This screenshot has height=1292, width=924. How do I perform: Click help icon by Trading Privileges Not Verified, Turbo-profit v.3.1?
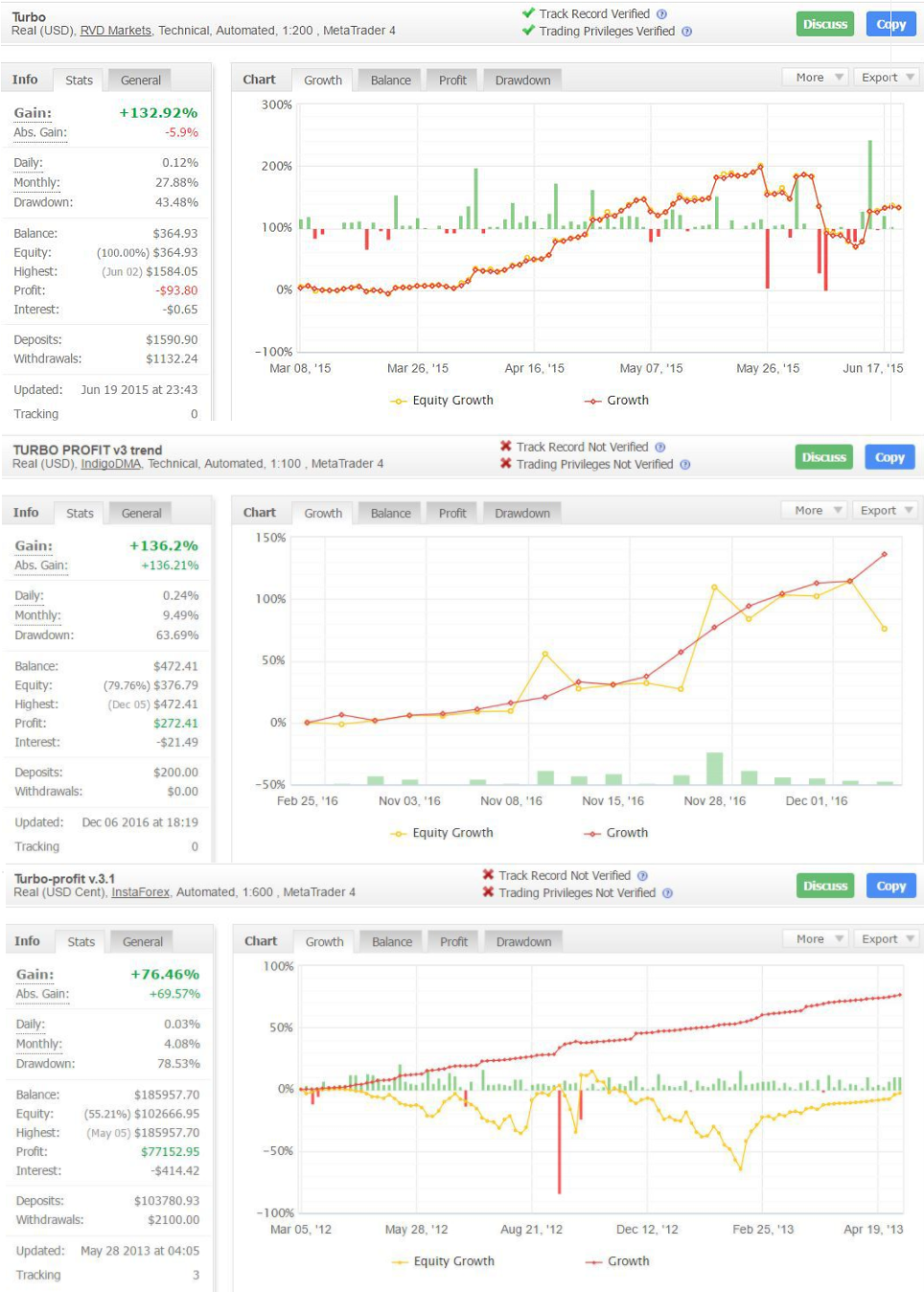[x=668, y=893]
